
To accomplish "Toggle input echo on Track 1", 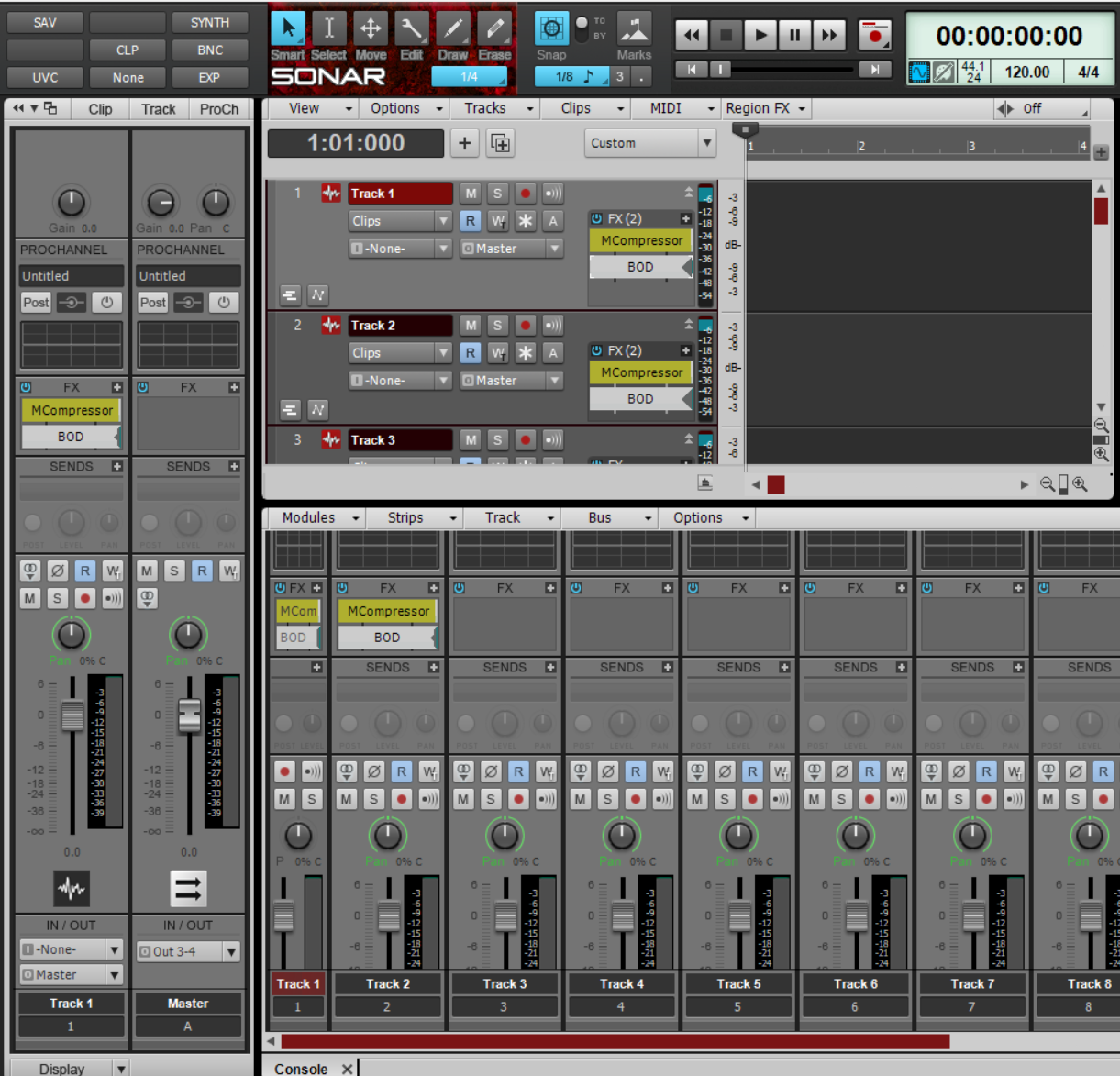I will 552,194.
